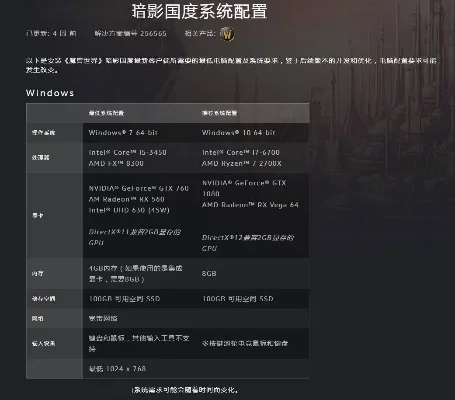
Task: Click the 'Windows' section heading
Action: [50, 93]
